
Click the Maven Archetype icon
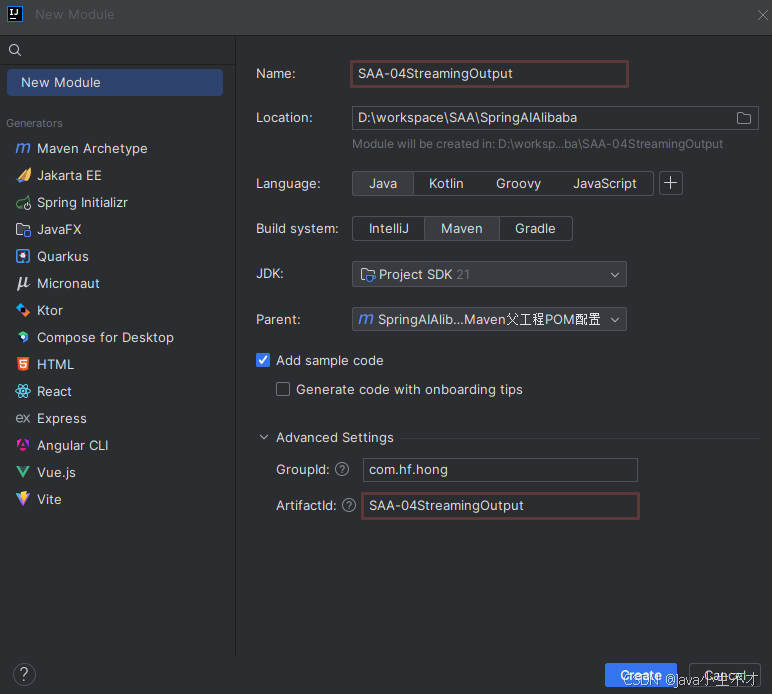23,148
